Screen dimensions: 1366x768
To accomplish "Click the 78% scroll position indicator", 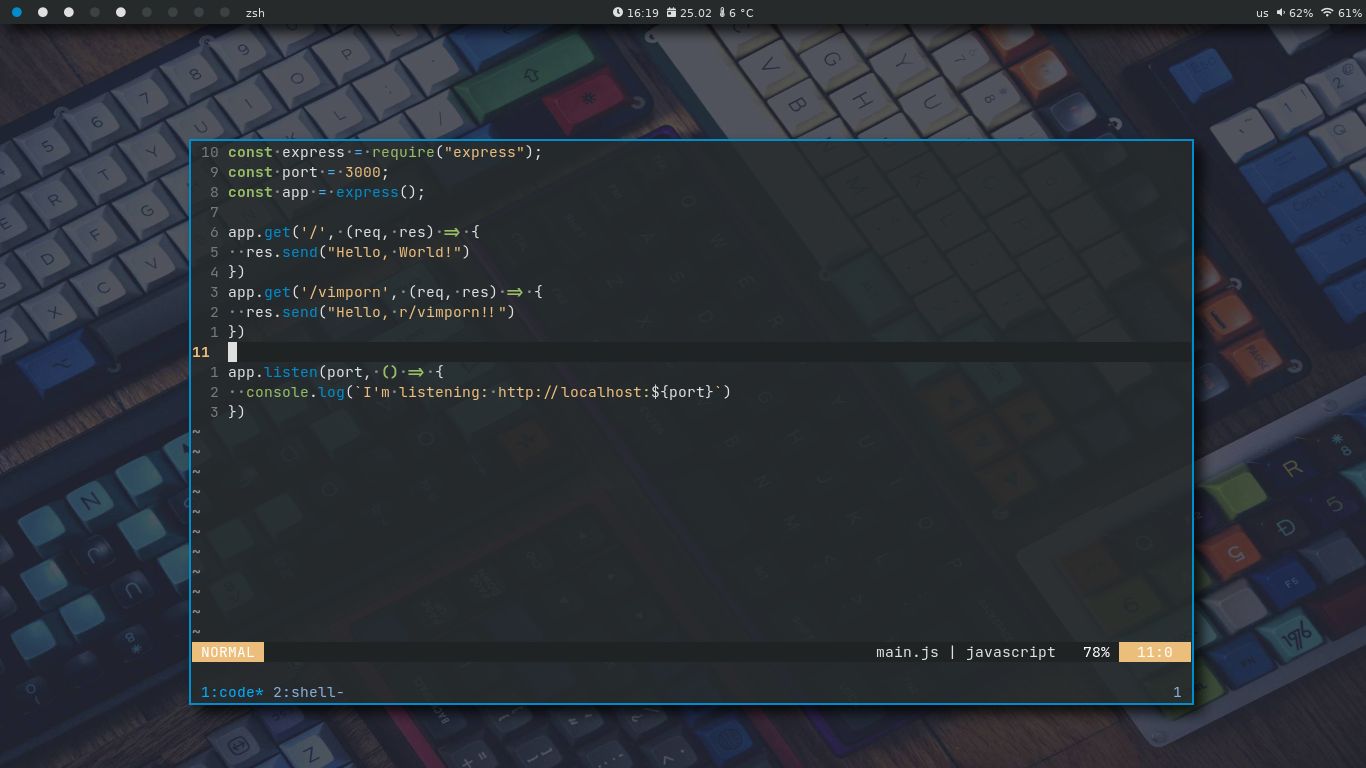I will [x=1096, y=652].
